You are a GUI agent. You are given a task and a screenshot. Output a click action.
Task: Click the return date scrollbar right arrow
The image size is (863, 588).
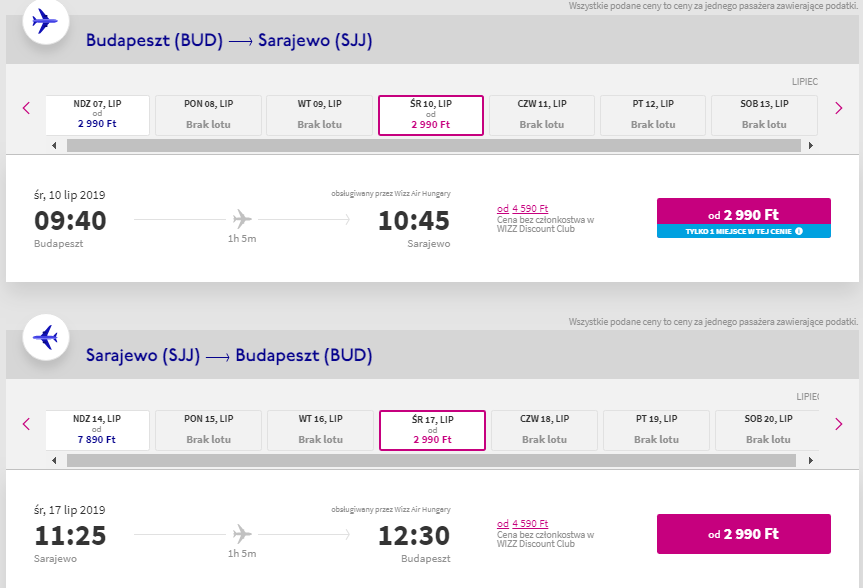coord(810,460)
